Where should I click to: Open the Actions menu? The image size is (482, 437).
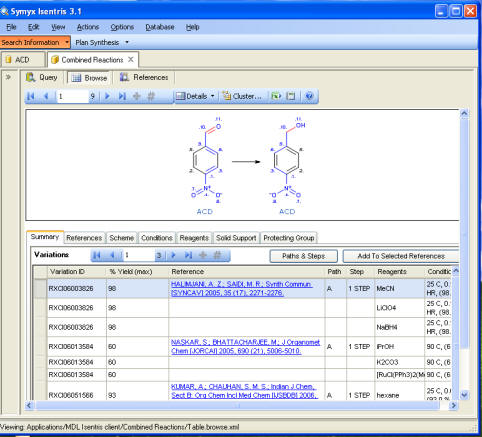88,27
